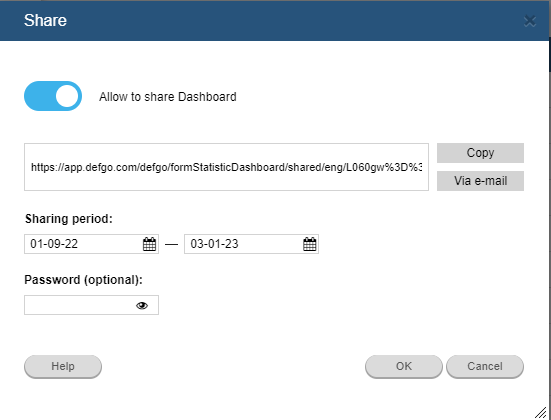Send the link via e-mail
Viewport: 551px width, 420px height.
[x=480, y=181]
